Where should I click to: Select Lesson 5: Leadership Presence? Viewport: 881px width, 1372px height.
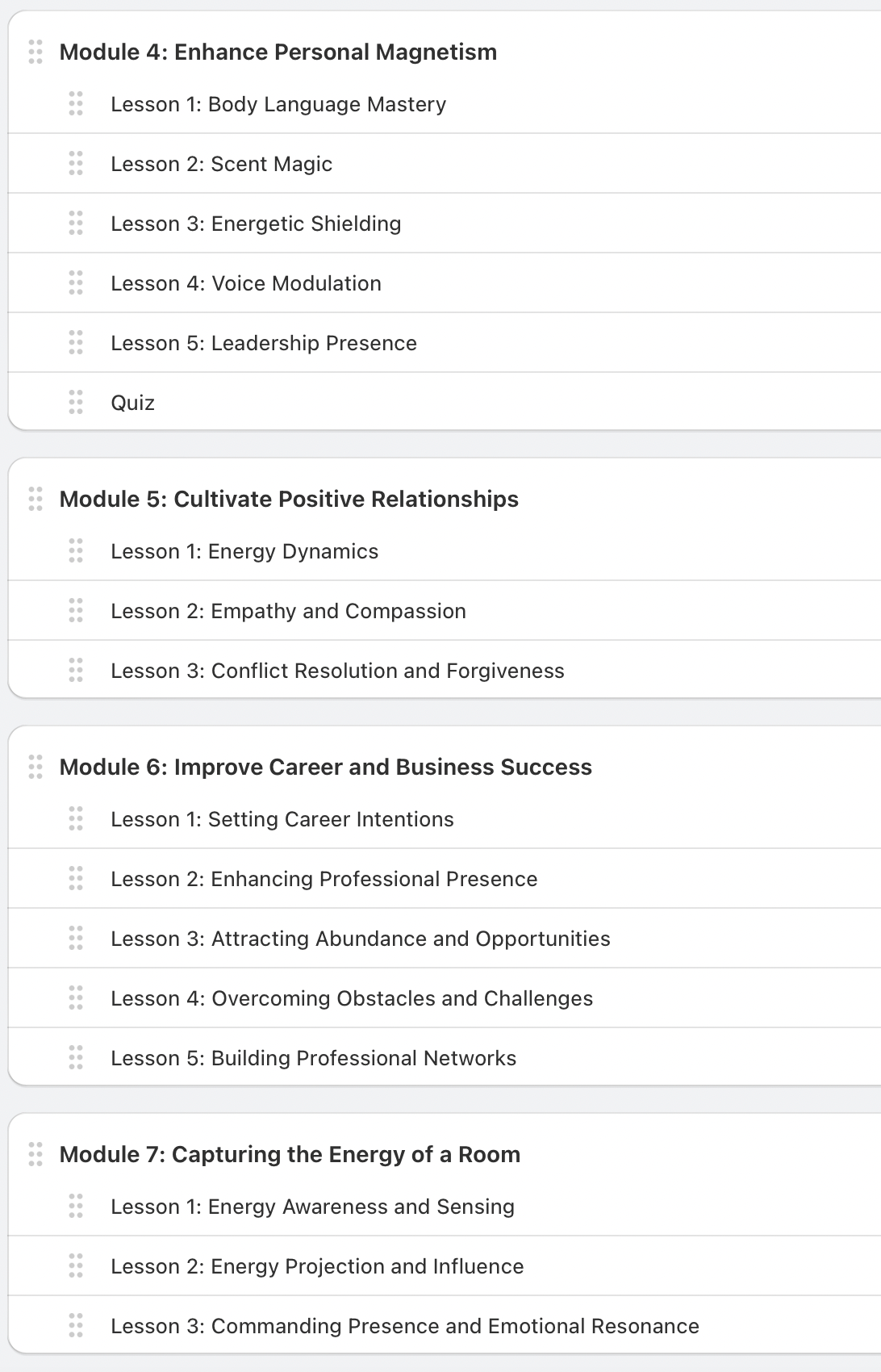tap(264, 344)
